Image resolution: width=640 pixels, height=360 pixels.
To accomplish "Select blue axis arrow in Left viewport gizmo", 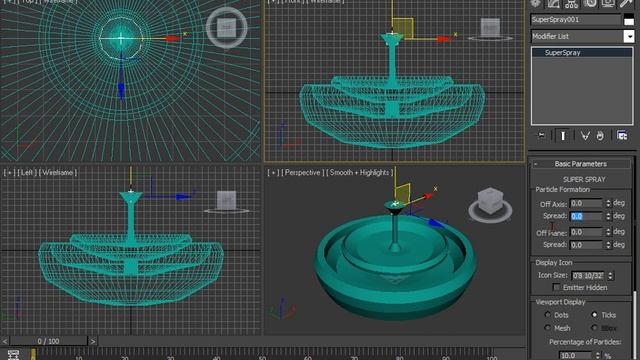I will point(183,197).
